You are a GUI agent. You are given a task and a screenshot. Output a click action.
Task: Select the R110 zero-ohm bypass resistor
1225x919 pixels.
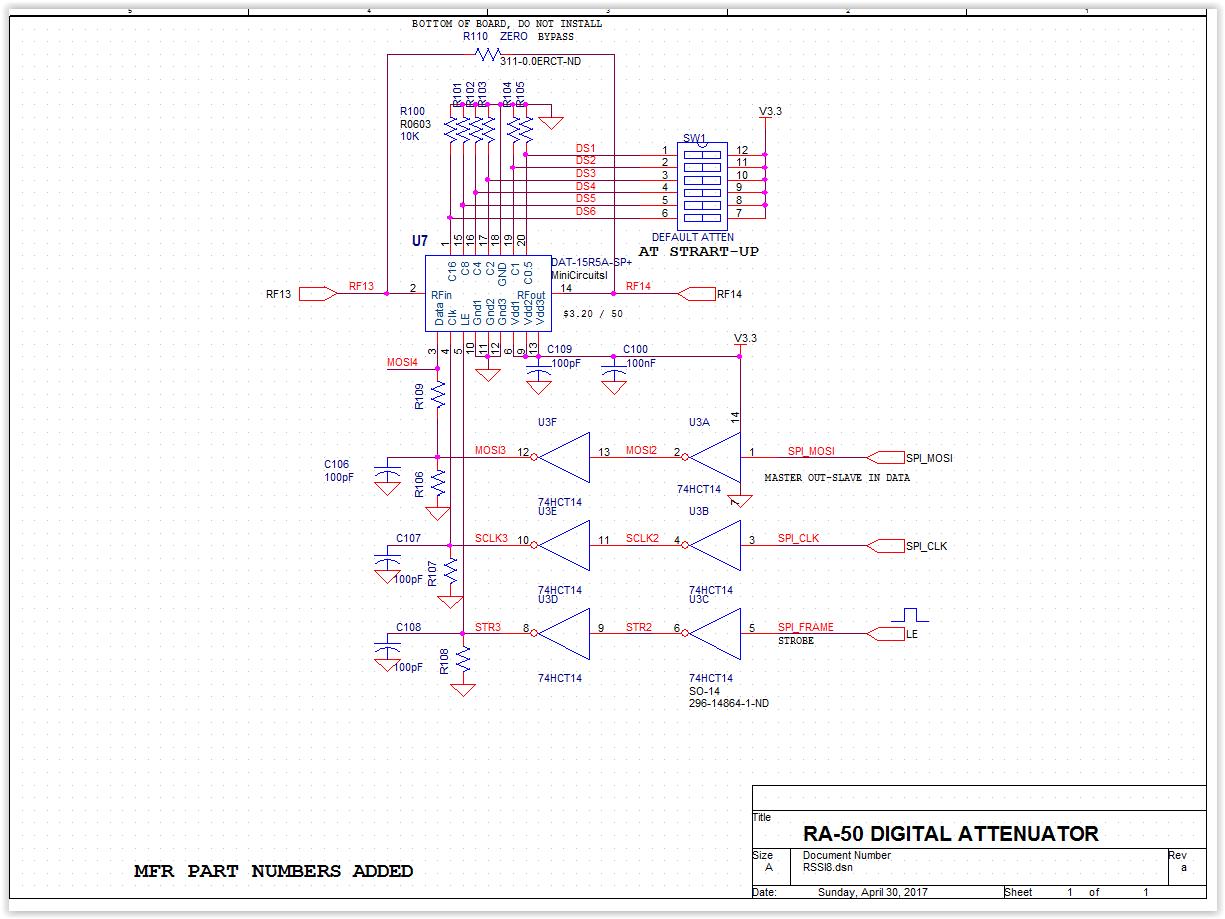point(487,54)
